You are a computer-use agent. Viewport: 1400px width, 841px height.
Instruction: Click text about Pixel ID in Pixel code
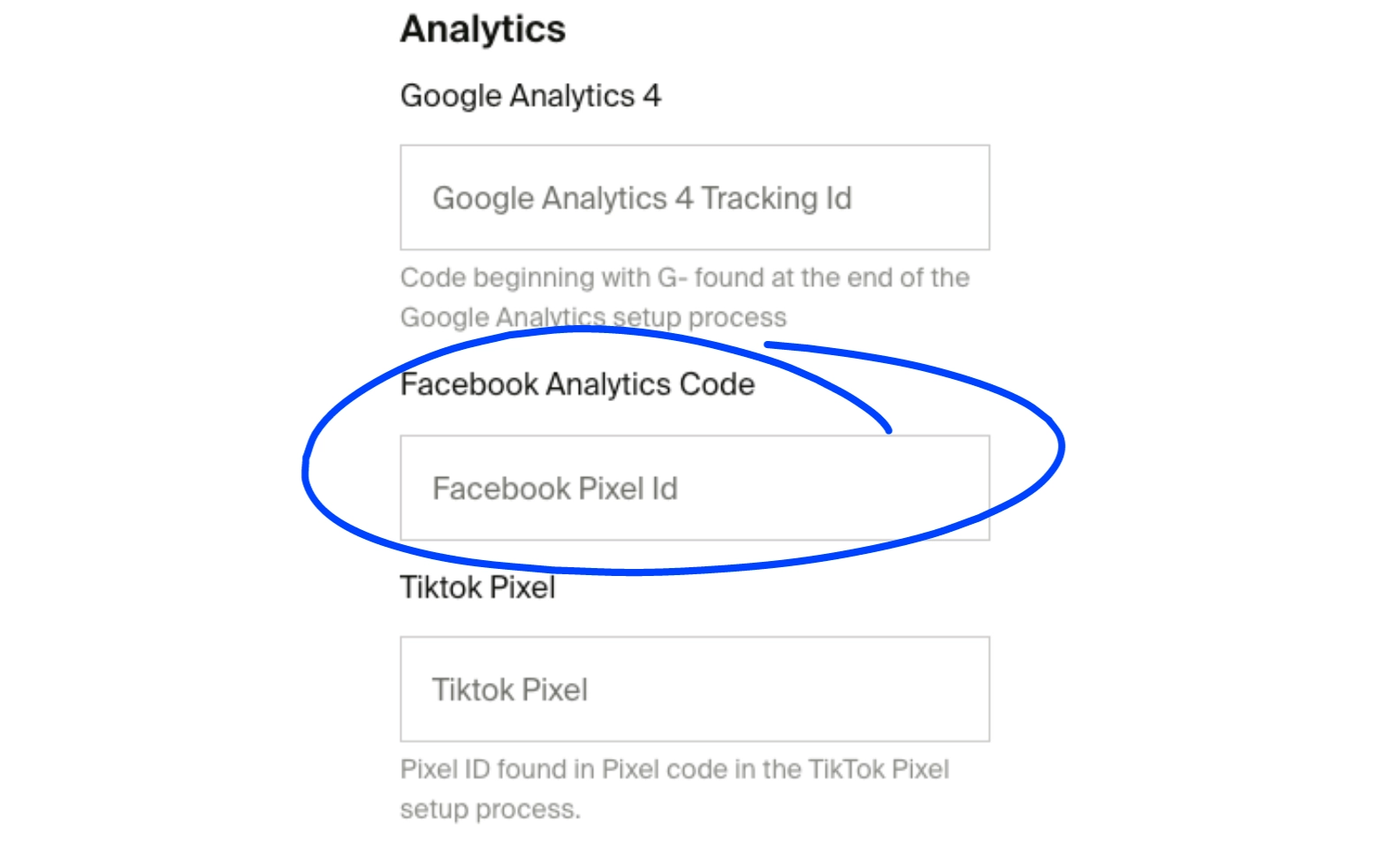click(674, 769)
